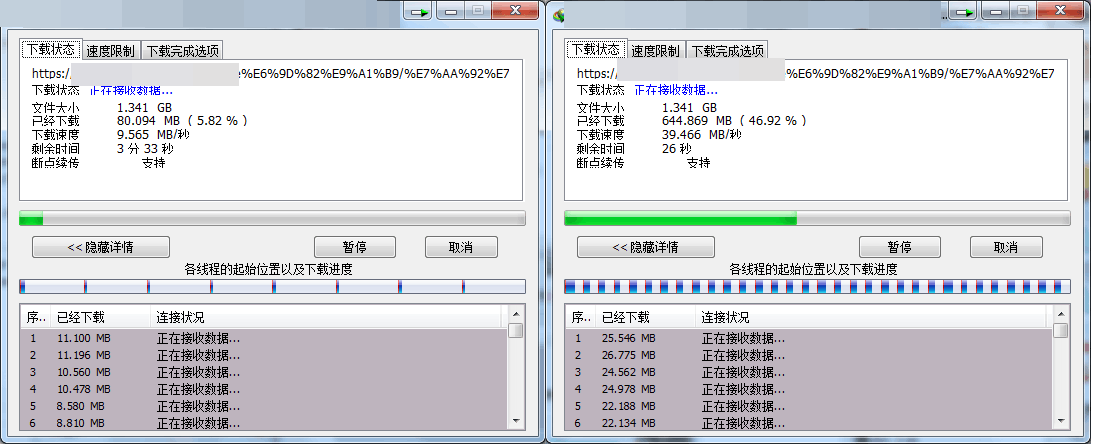Select thread row showing 26.775 MB

point(809,355)
